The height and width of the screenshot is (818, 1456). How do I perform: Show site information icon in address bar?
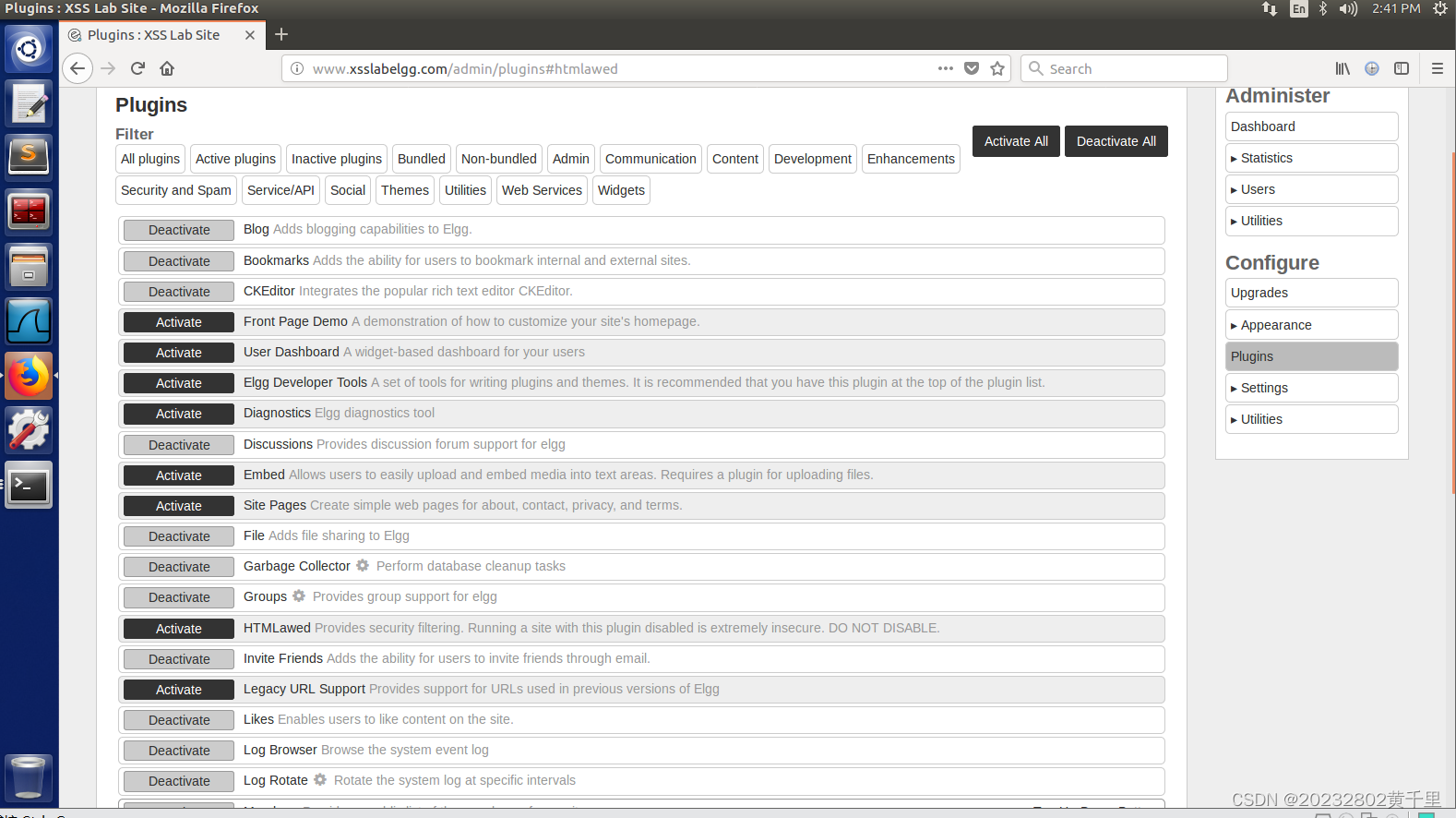(297, 68)
